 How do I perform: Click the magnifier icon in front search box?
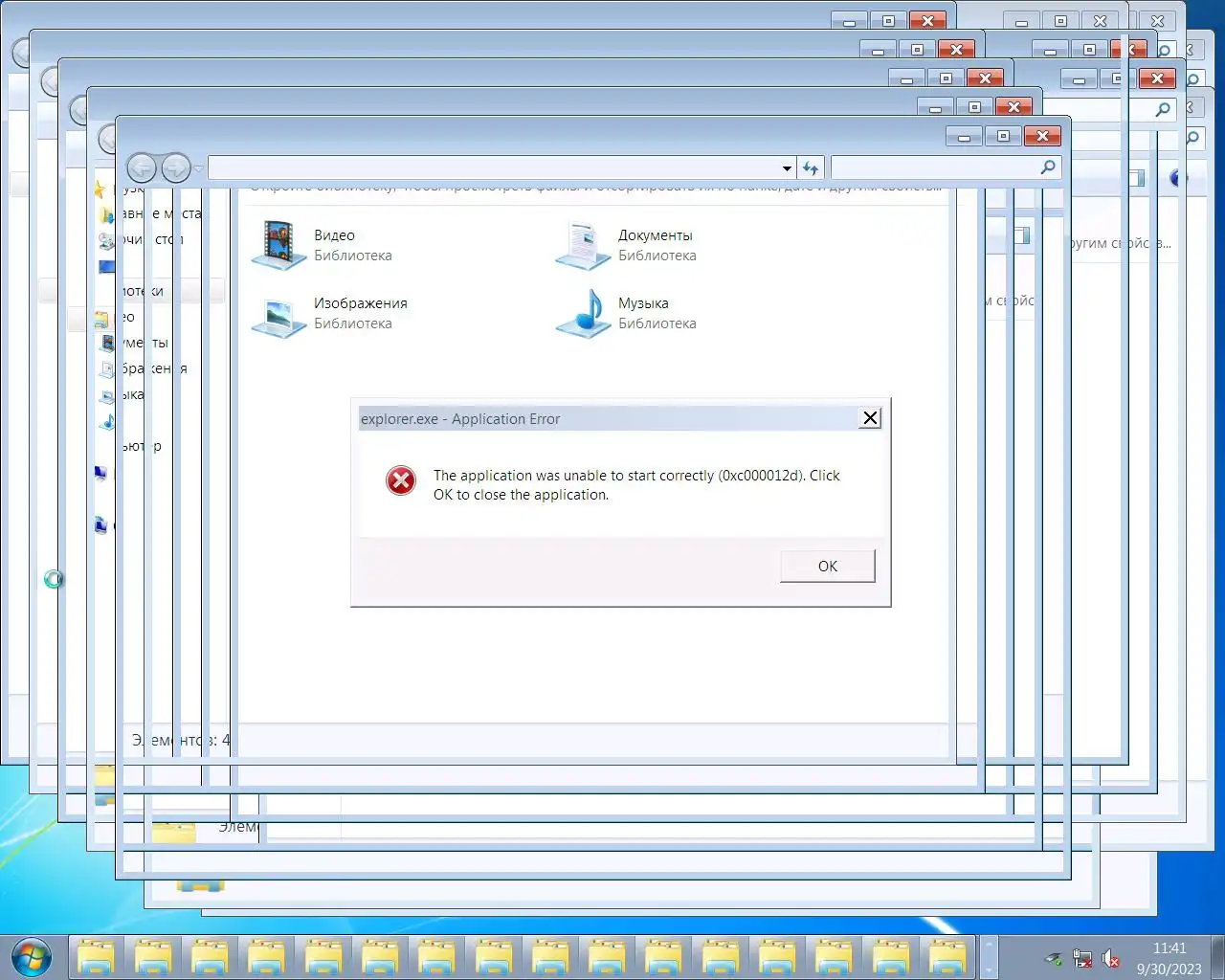pos(1048,167)
